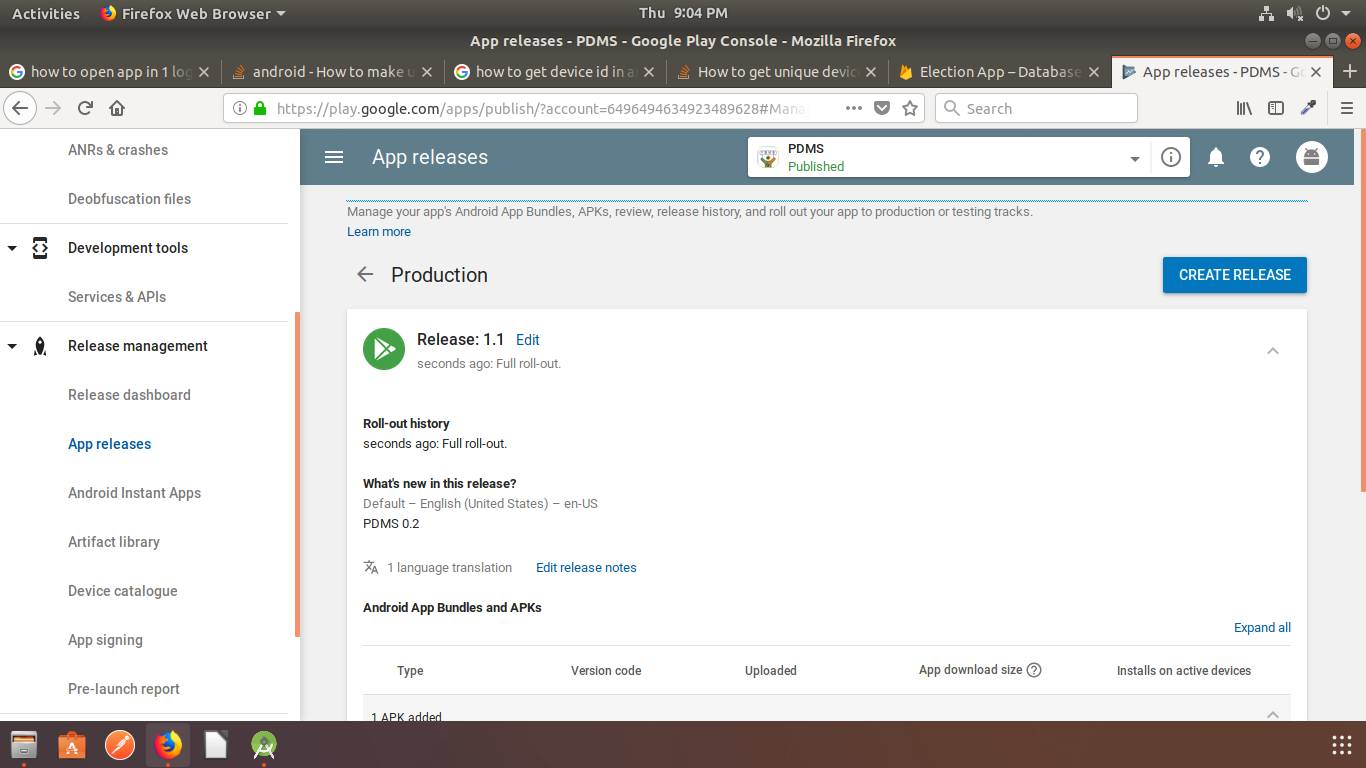Open Deobfuscation files page

coord(129,199)
